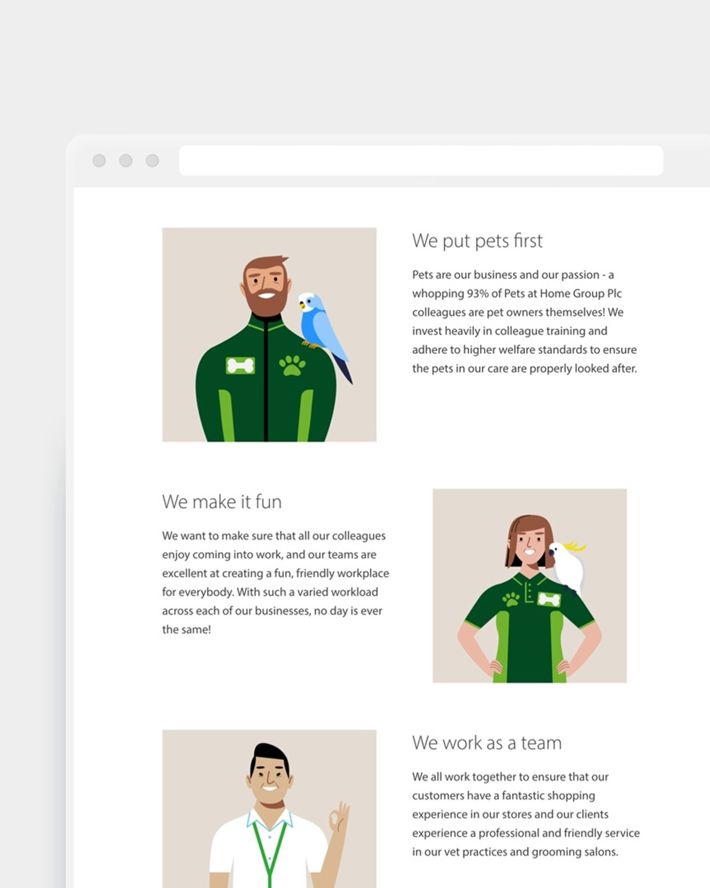Click the third gray window control dot

(152, 161)
